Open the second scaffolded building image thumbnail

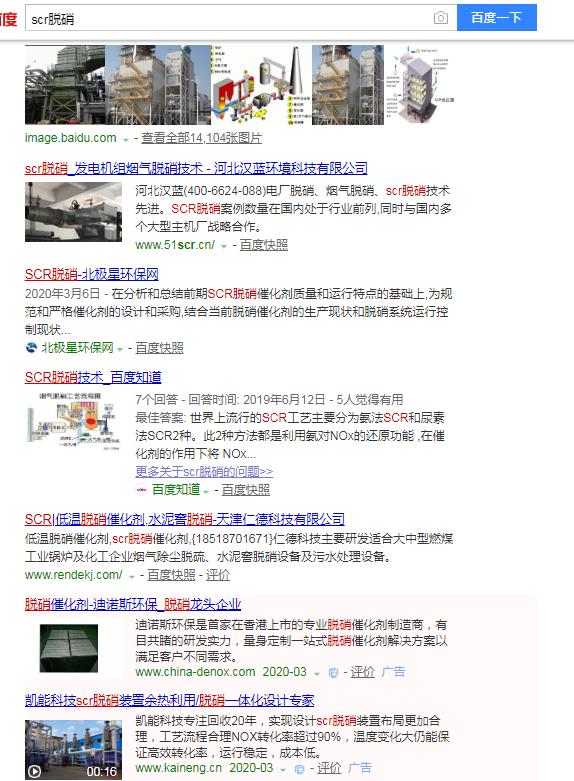point(158,85)
